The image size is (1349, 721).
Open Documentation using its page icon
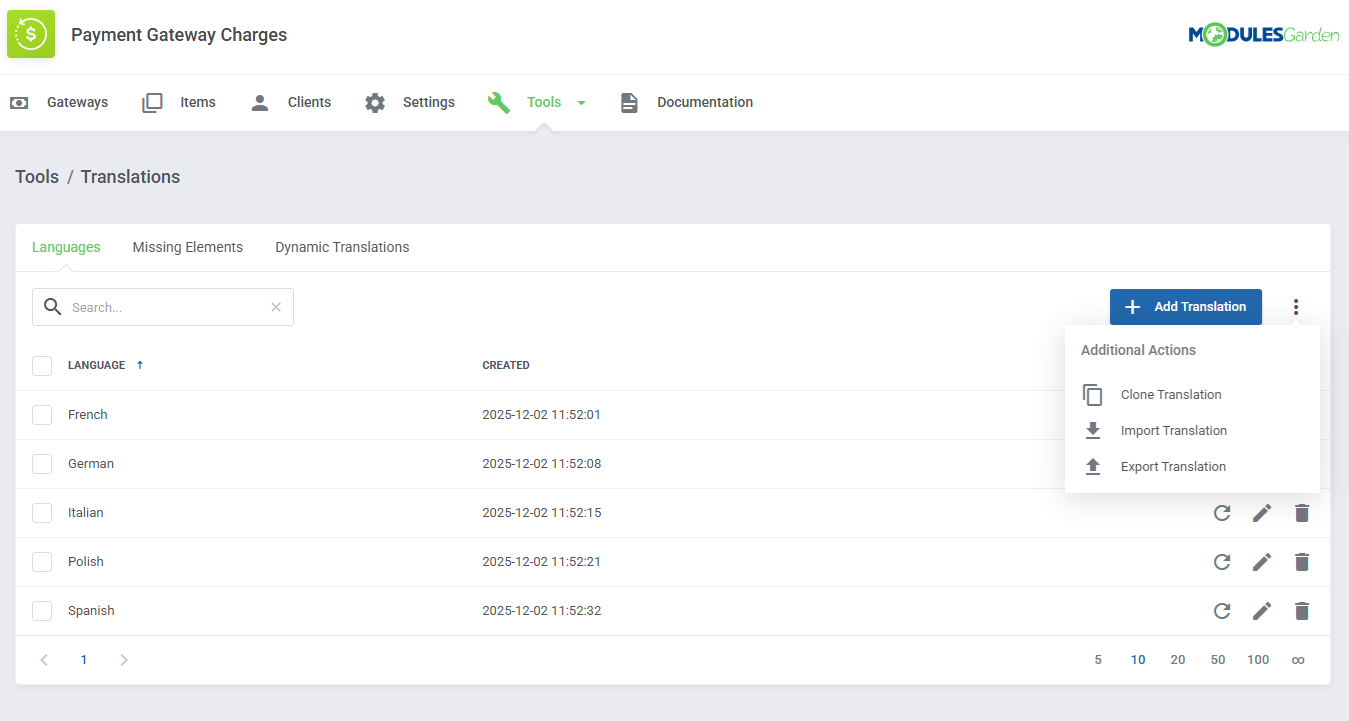pos(628,102)
